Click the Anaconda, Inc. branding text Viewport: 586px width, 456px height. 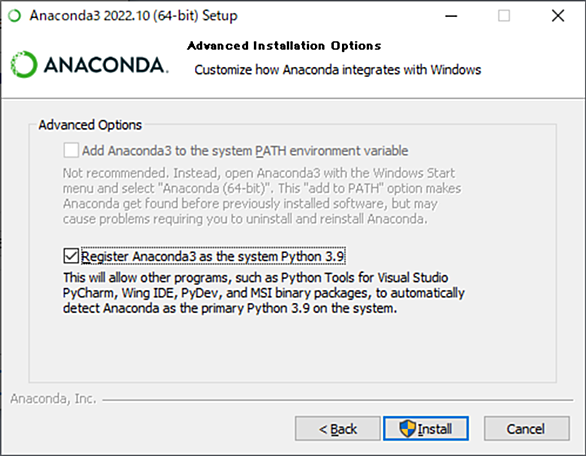point(53,399)
